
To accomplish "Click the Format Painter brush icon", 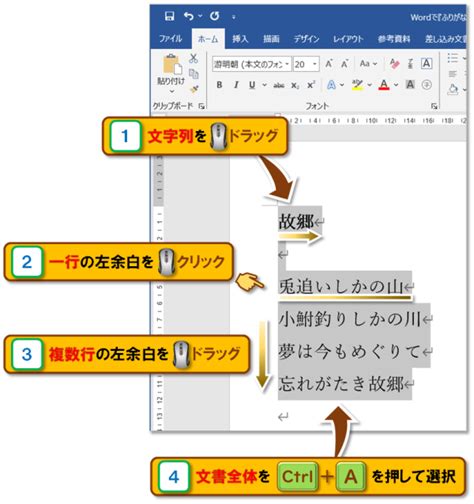I will click(x=194, y=89).
